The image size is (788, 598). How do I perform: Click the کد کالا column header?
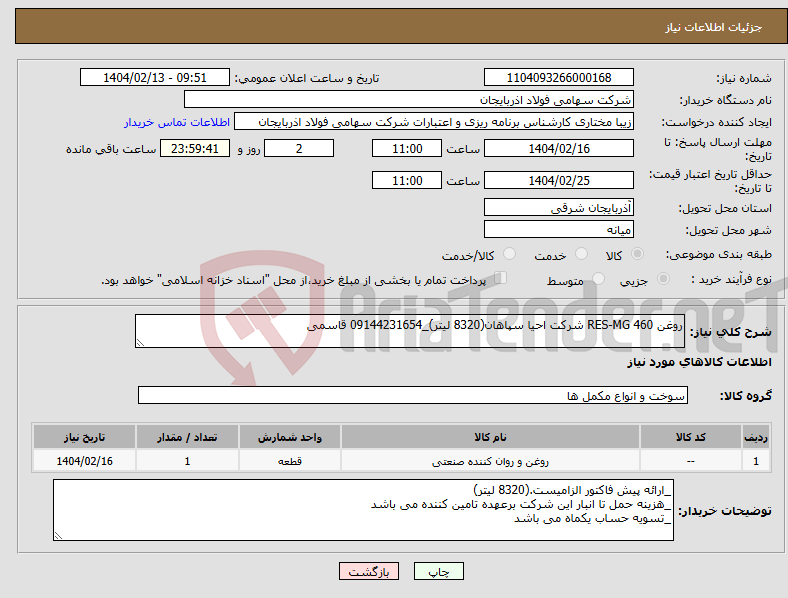pos(691,437)
